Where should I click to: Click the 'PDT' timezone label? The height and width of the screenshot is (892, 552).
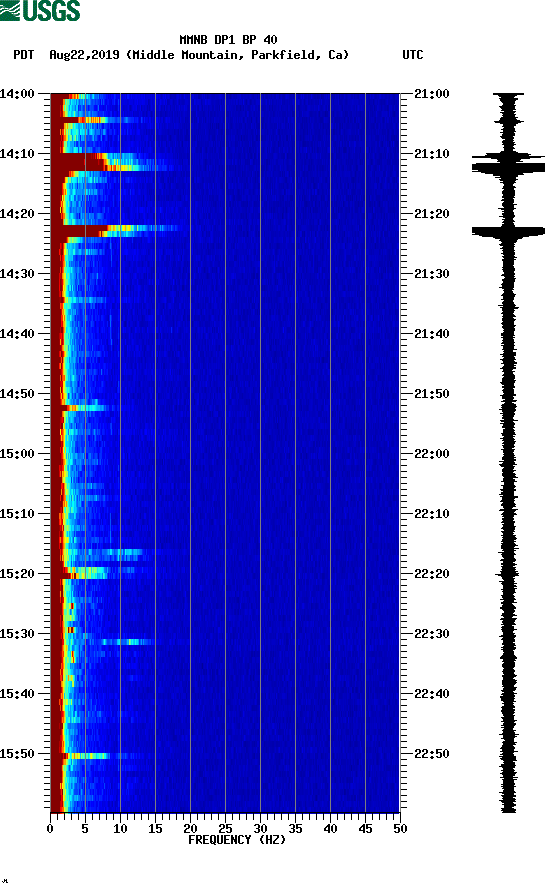(x=24, y=55)
